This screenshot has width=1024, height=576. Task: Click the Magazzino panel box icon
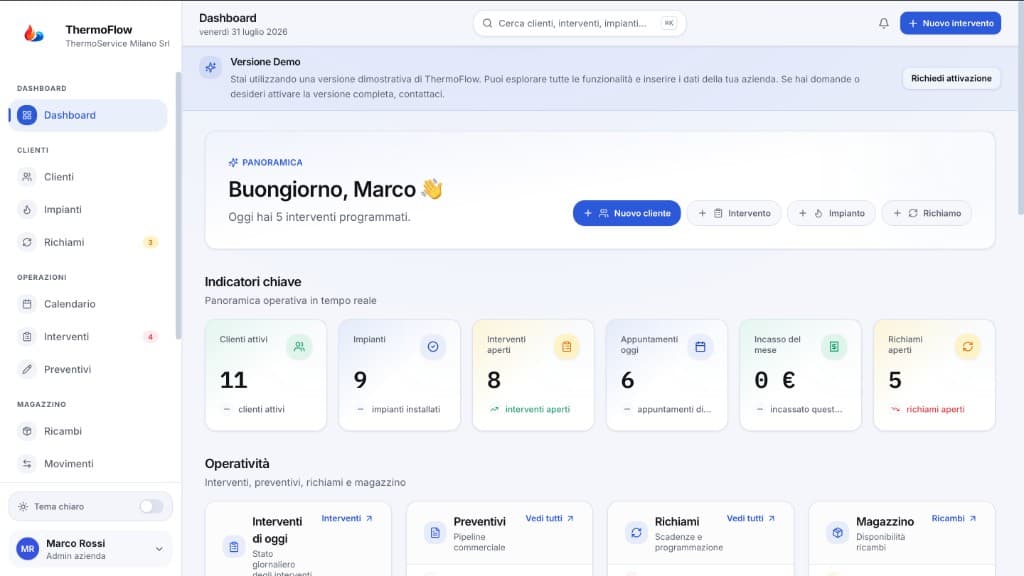tap(837, 532)
